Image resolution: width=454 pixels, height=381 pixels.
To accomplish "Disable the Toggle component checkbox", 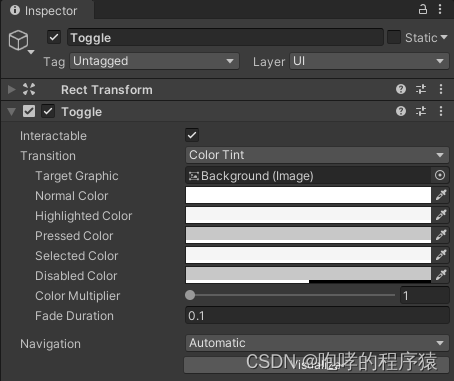I will (48, 111).
